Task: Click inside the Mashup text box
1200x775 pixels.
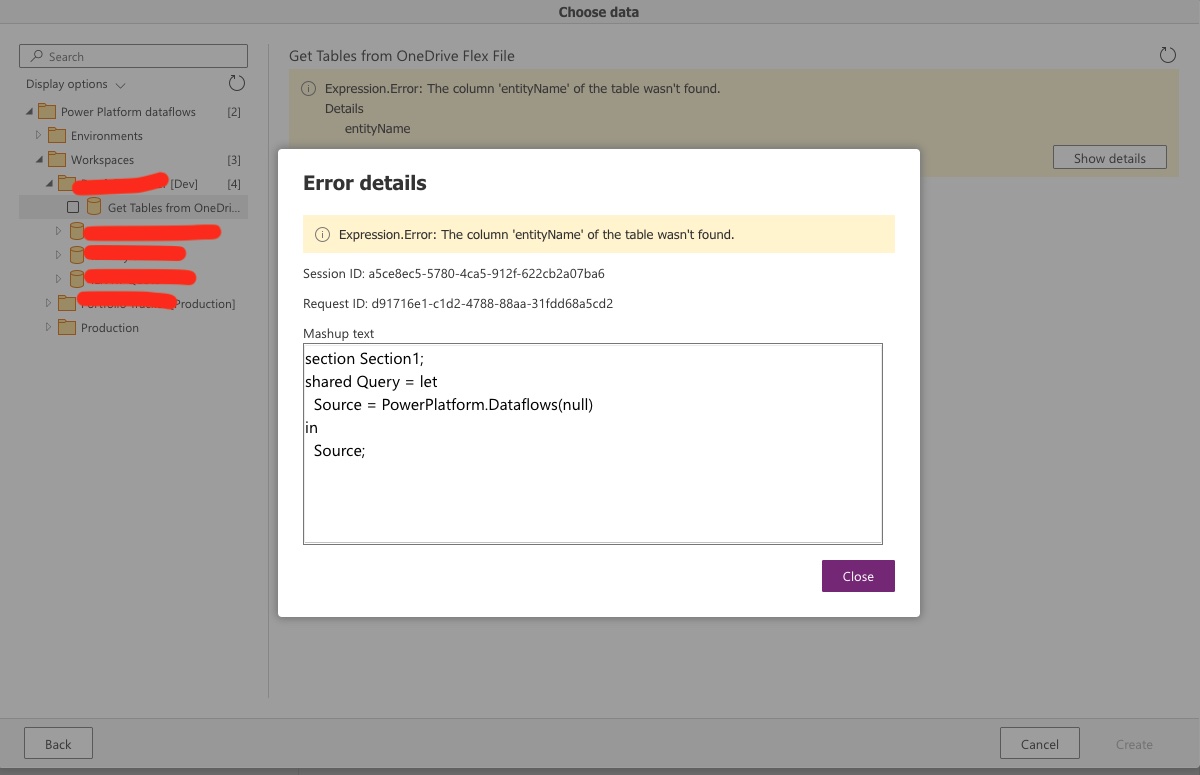Action: click(x=593, y=443)
